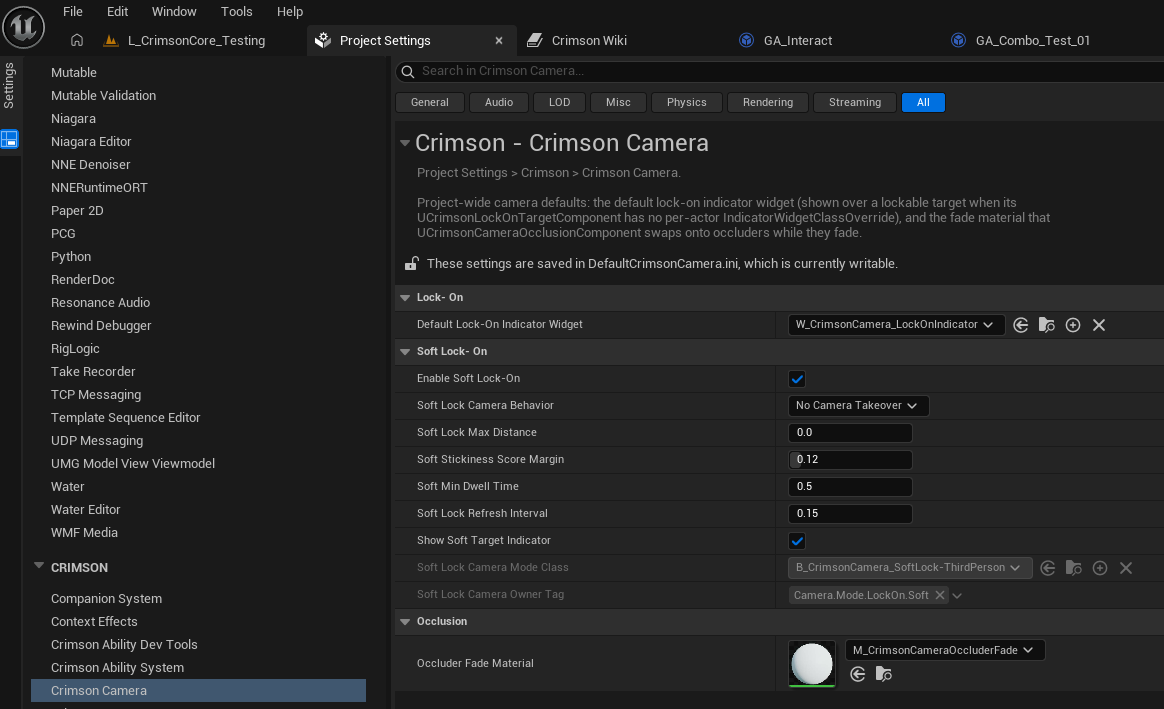Filter settings by Misc
Viewport: 1164px width, 709px height.
click(x=618, y=102)
